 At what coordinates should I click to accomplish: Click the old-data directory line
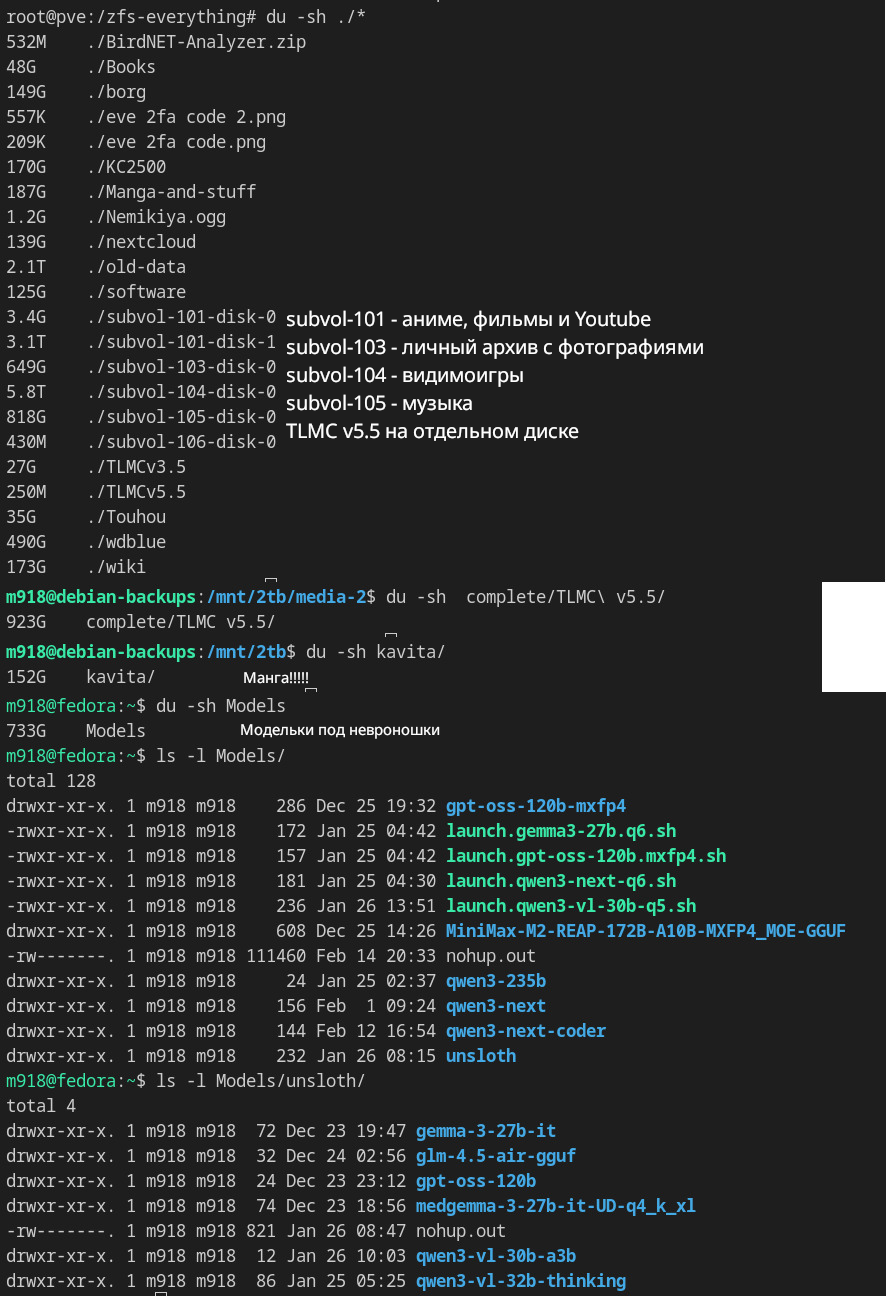pyautogui.click(x=136, y=267)
